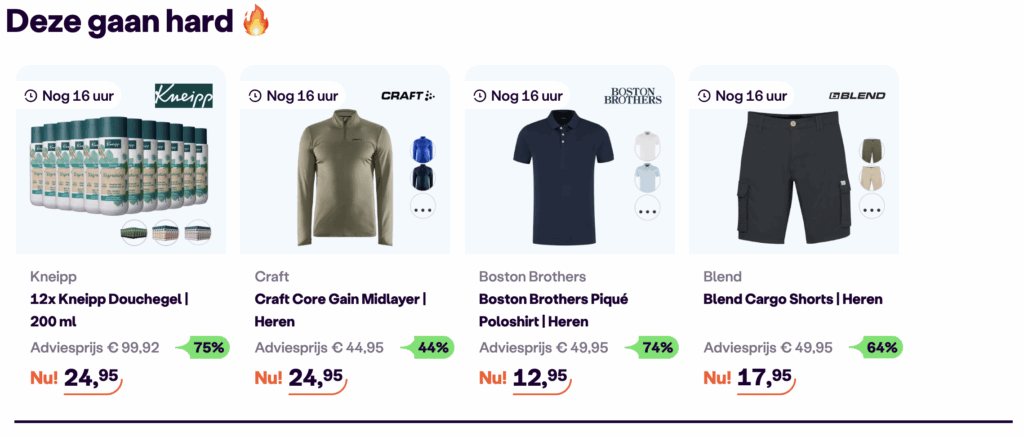1024x437 pixels.
Task: Click the Kneipp brand logo
Action: pyautogui.click(x=183, y=95)
